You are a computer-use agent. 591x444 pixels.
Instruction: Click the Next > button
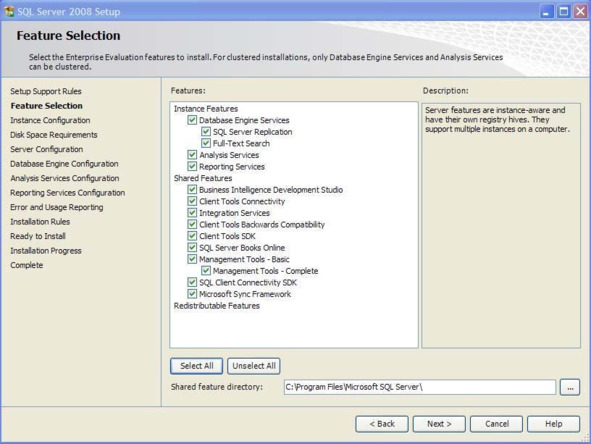(439, 424)
